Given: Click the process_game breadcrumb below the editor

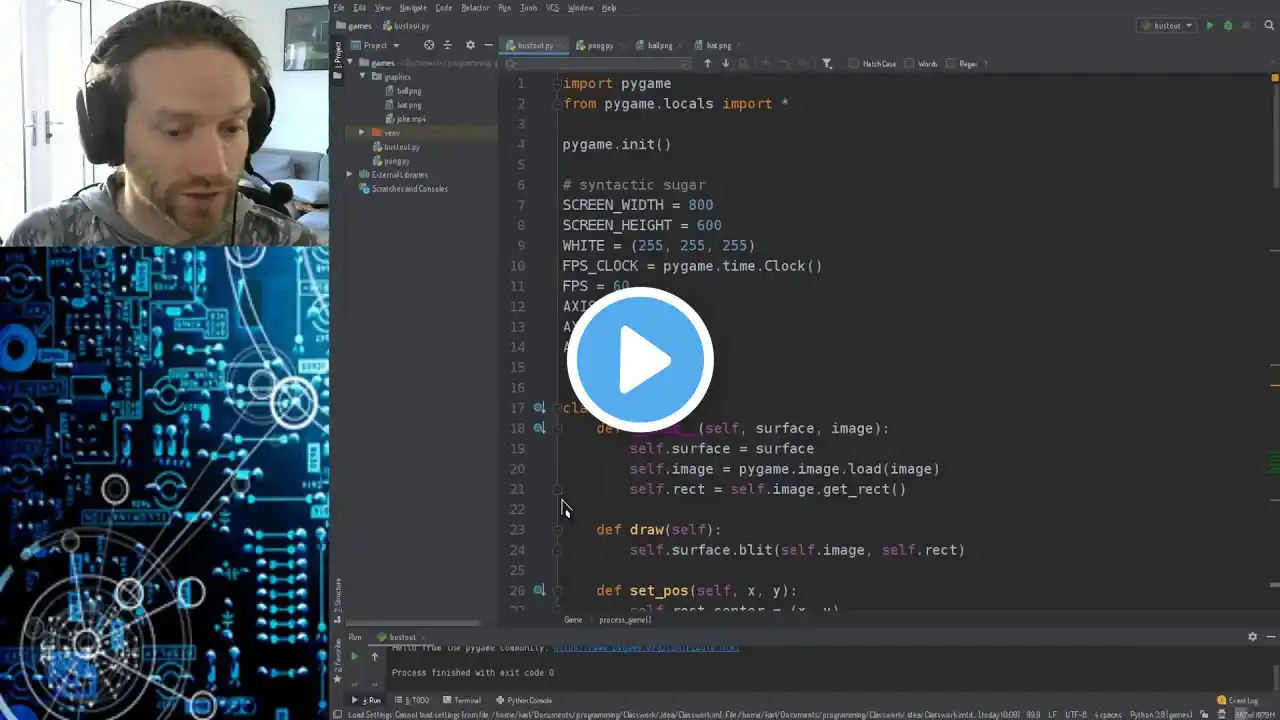Looking at the screenshot, I should point(625,620).
